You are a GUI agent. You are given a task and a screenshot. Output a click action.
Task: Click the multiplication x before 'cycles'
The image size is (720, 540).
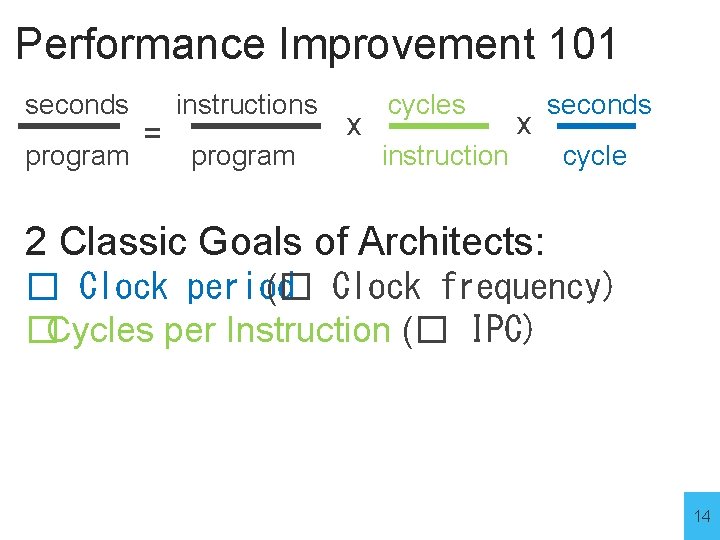[352, 126]
